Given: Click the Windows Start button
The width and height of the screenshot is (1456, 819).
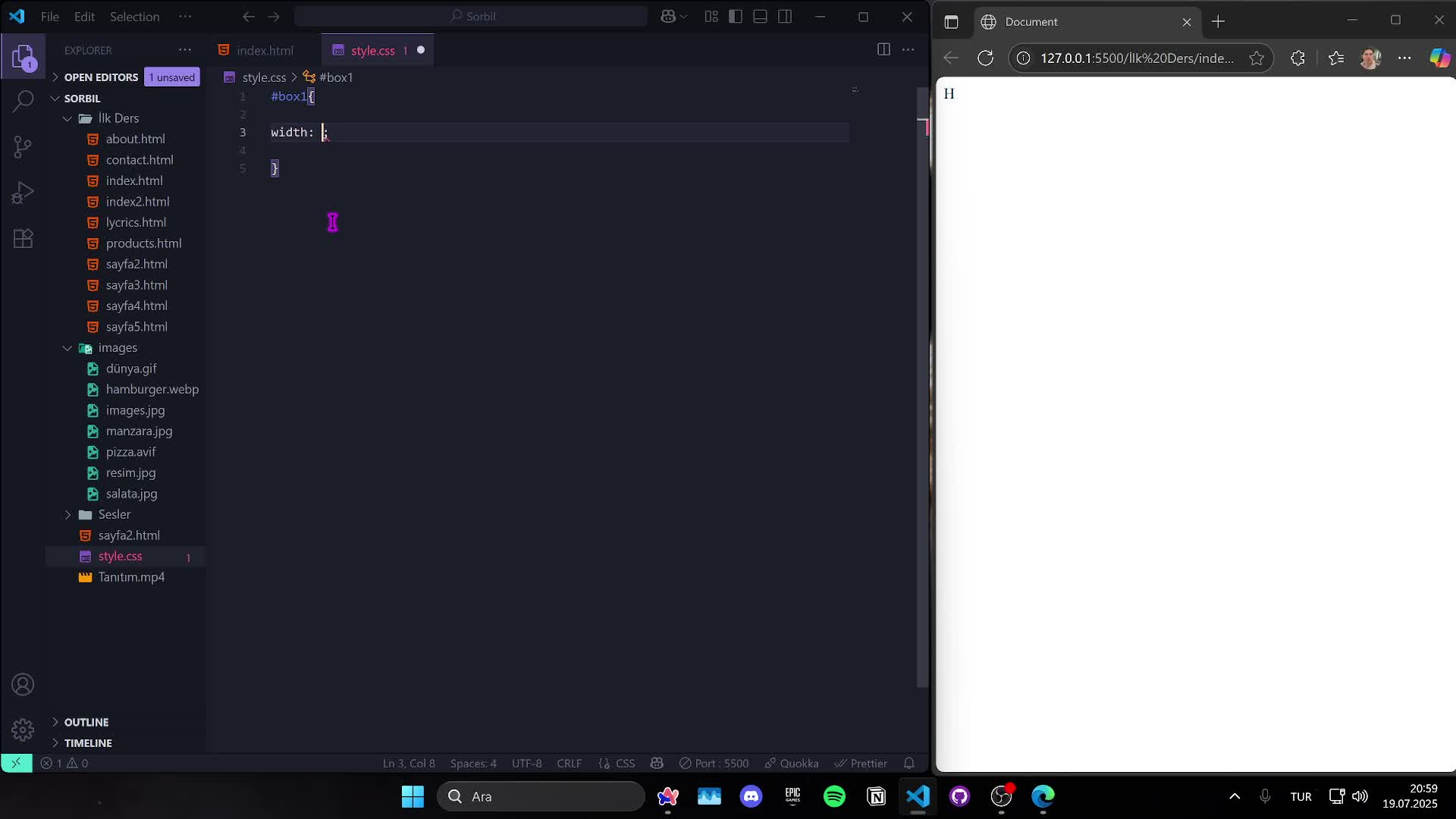Looking at the screenshot, I should point(413,796).
